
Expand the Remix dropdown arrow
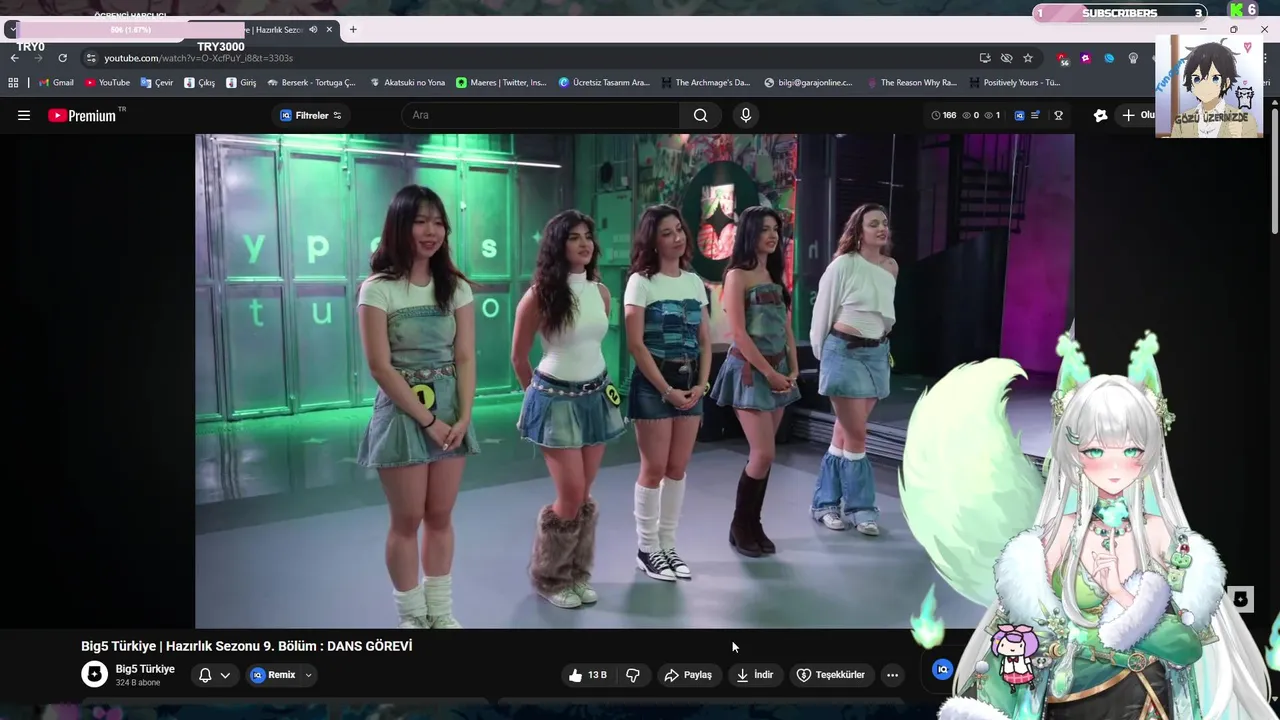tap(308, 675)
